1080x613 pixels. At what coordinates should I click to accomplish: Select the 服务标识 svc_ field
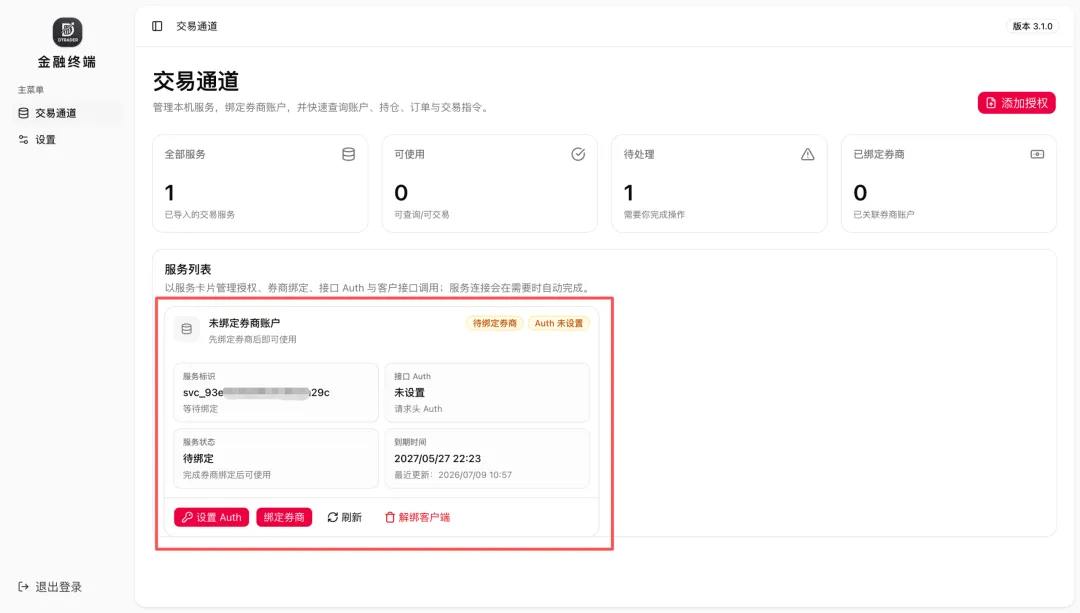pos(276,393)
